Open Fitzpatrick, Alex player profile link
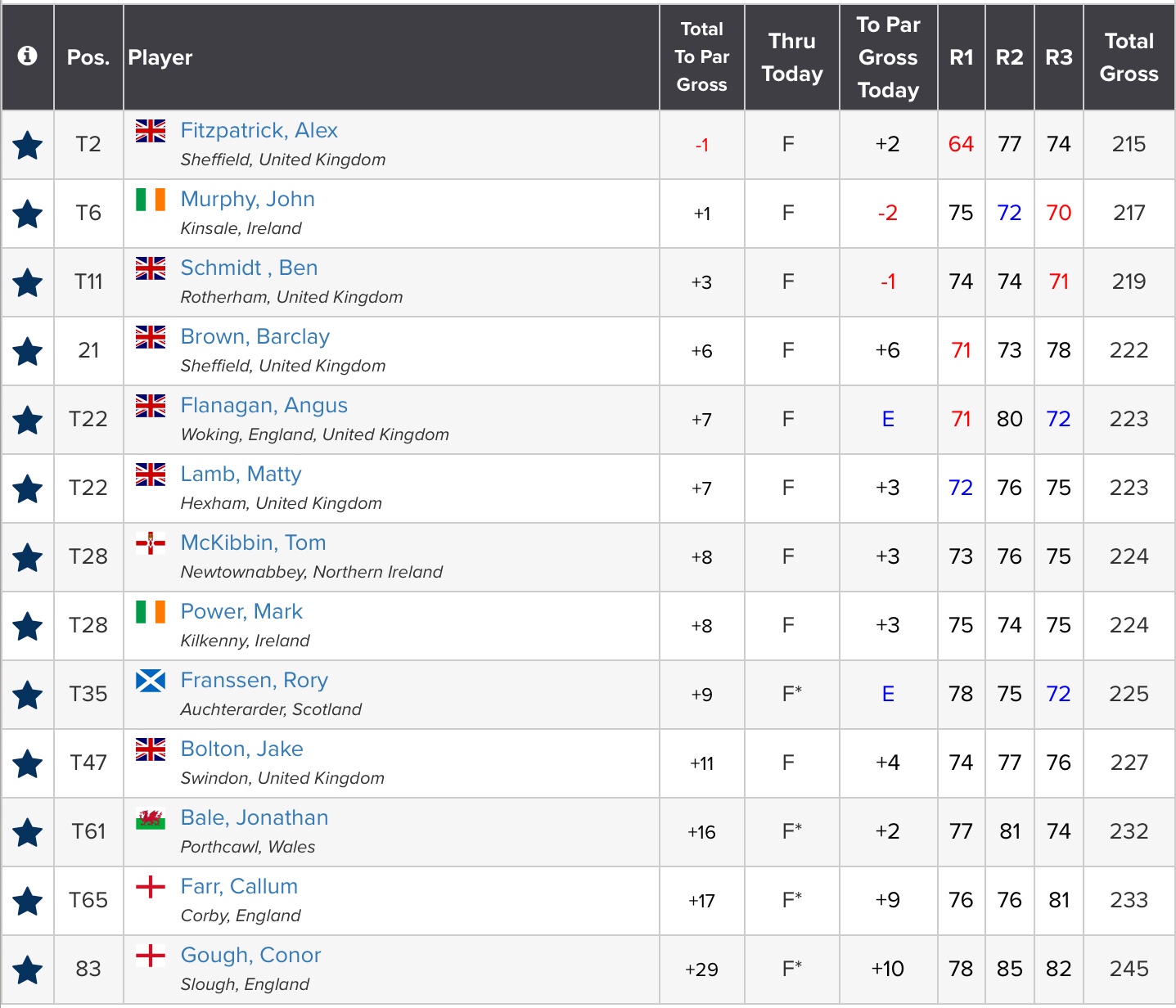1176x1008 pixels. [x=259, y=131]
